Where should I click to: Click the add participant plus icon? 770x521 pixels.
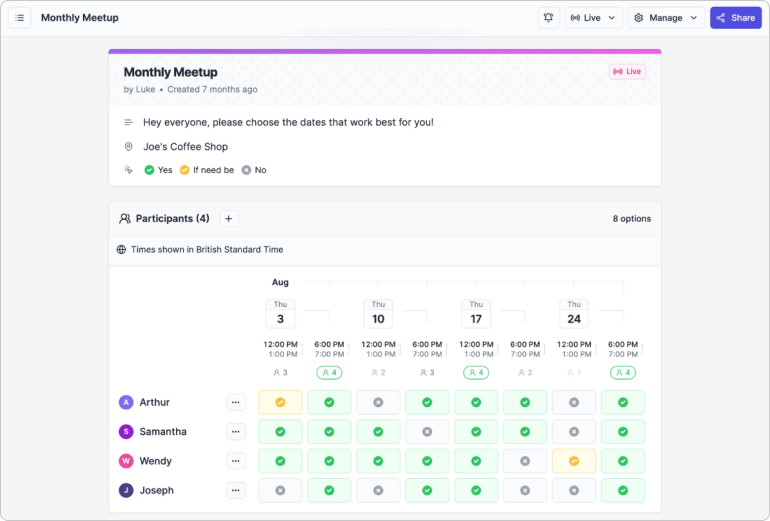[228, 218]
